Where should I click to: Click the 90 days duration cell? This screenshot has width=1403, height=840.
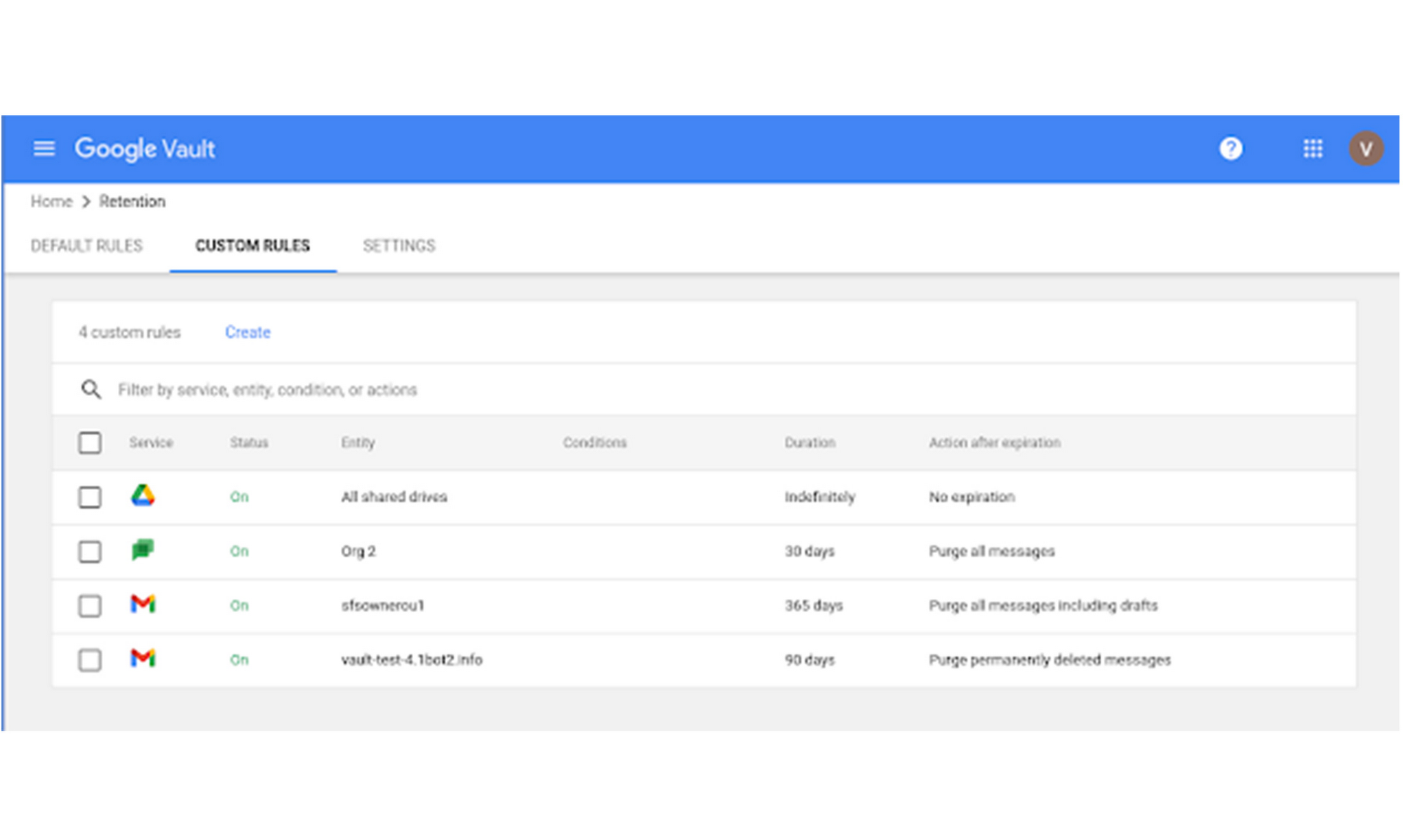coord(810,660)
